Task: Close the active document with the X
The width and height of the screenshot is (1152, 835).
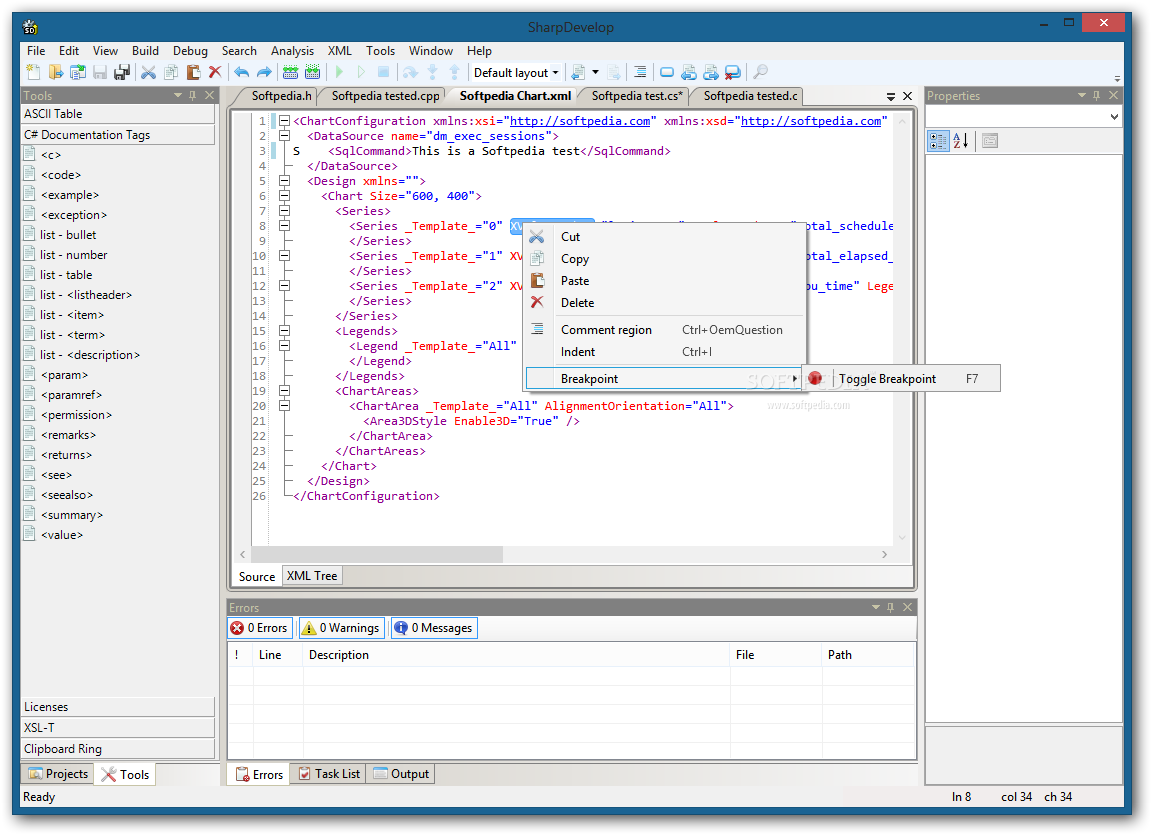Action: (907, 96)
